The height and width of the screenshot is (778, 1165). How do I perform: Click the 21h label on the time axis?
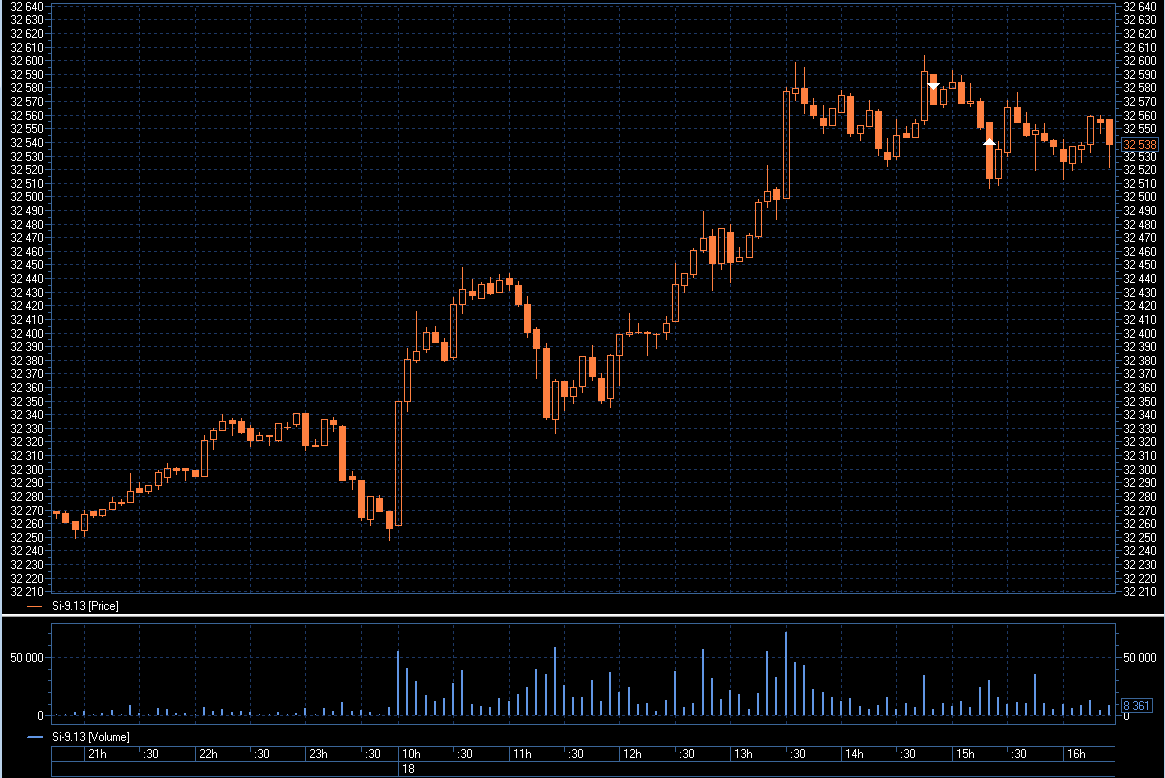(97, 753)
